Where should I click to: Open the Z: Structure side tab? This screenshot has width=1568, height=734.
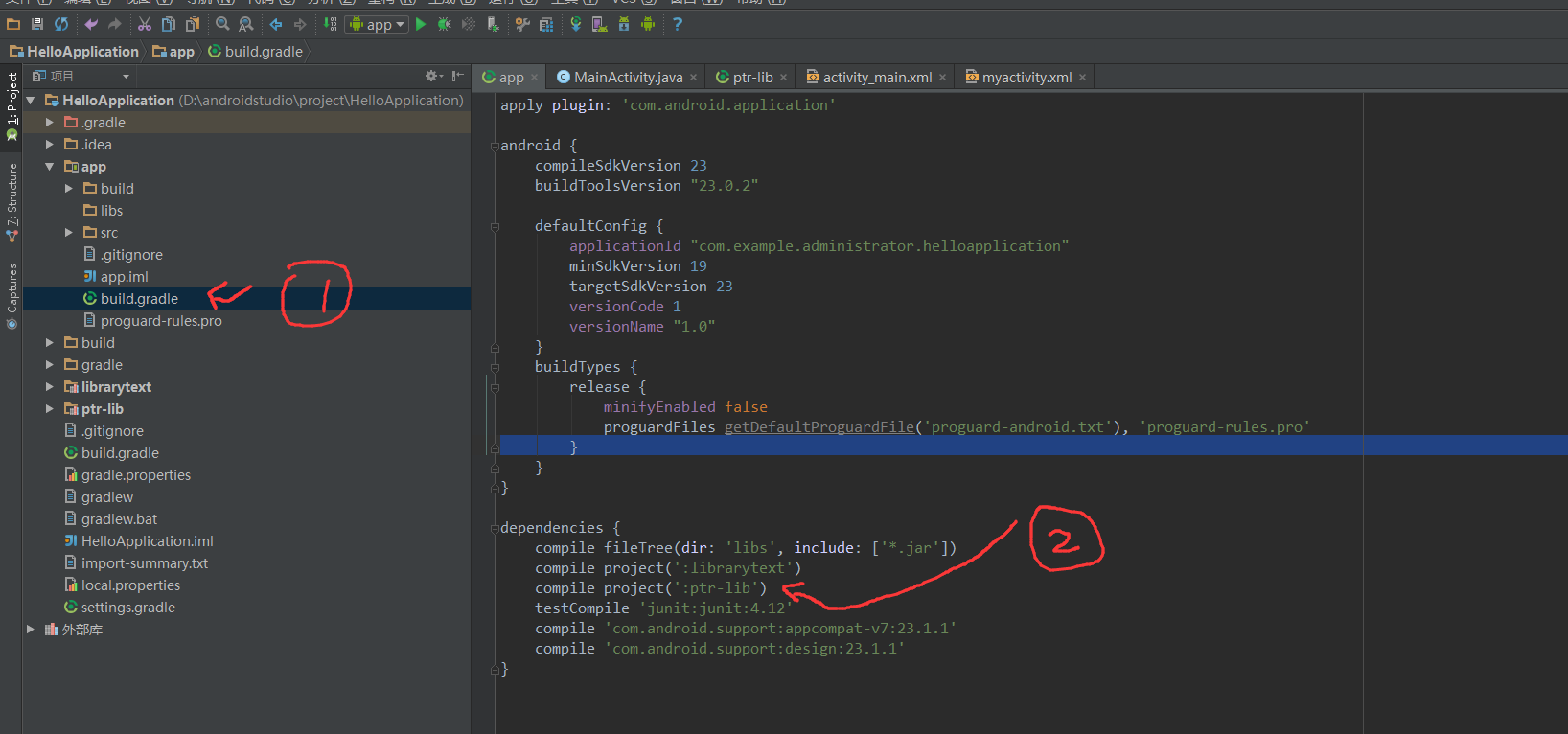coord(12,201)
